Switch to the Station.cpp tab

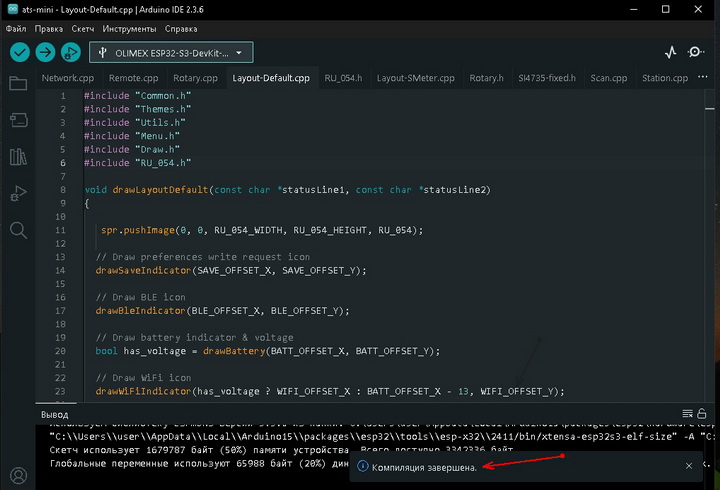point(665,78)
